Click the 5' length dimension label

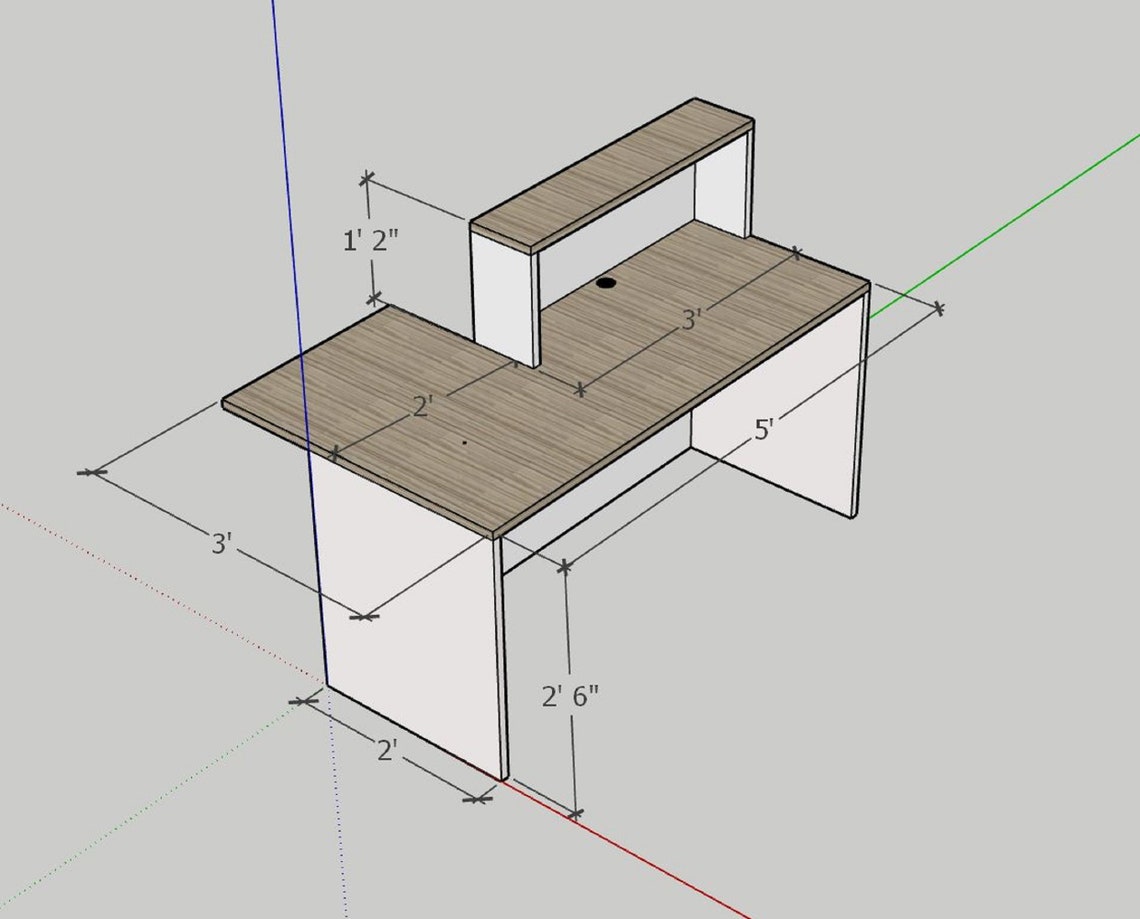pyautogui.click(x=763, y=429)
